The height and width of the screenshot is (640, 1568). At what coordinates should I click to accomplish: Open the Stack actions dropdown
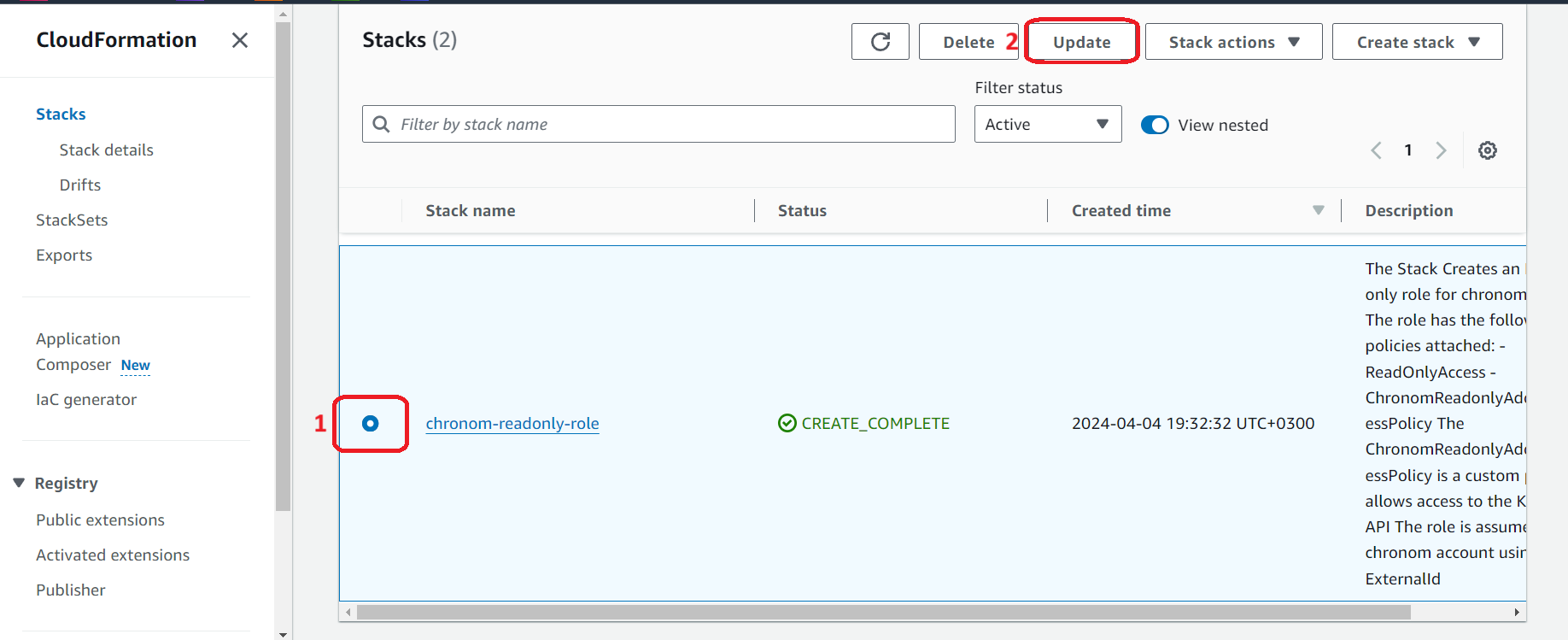[x=1233, y=42]
